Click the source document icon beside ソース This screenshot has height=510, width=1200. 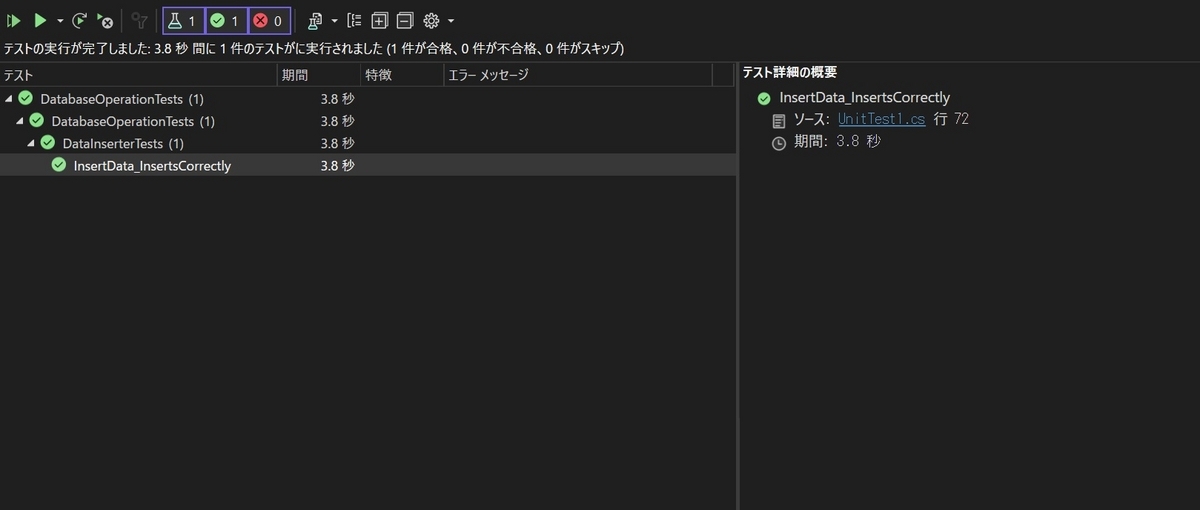click(779, 120)
